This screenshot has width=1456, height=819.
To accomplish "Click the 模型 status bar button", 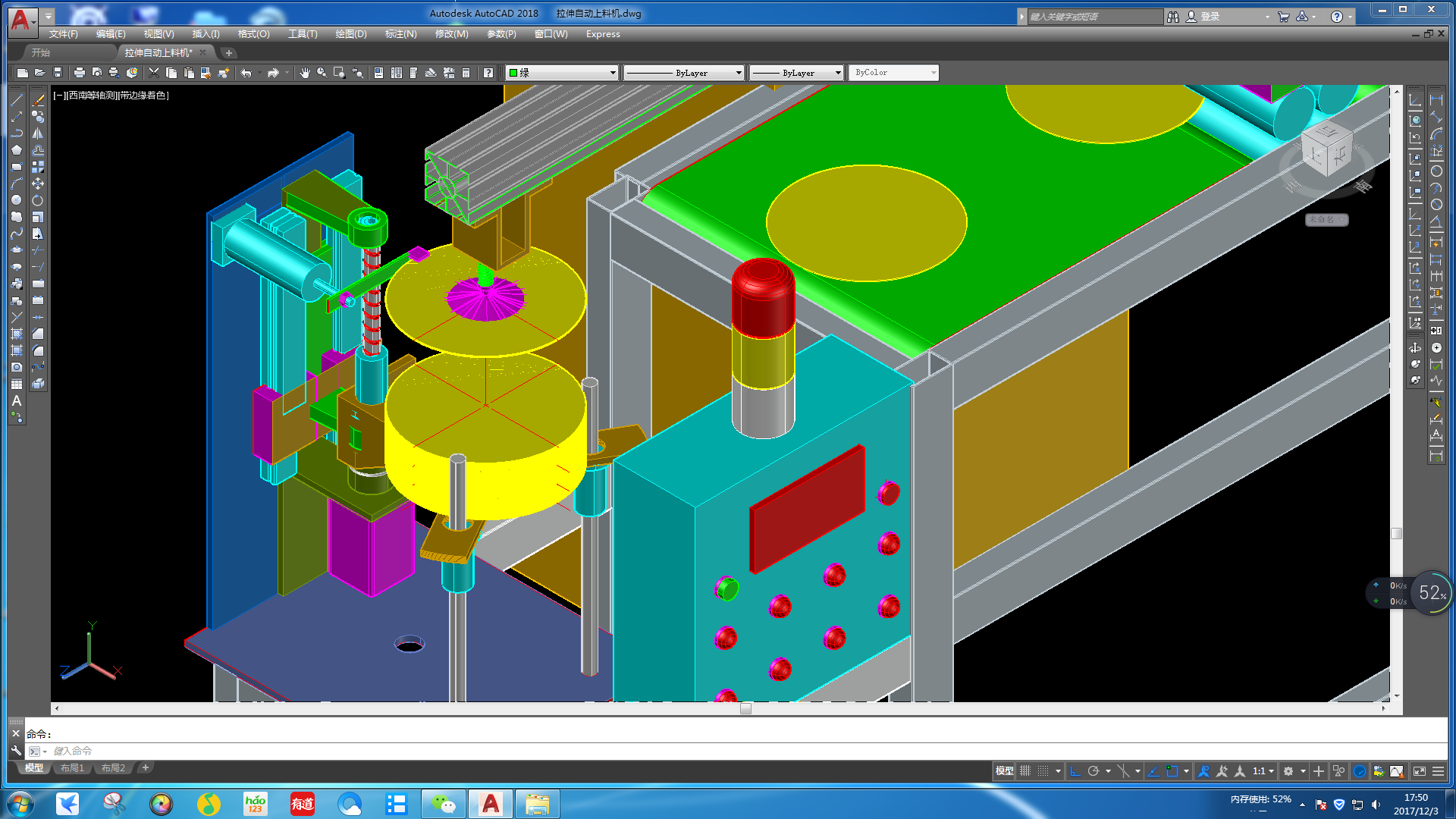I will (1004, 771).
